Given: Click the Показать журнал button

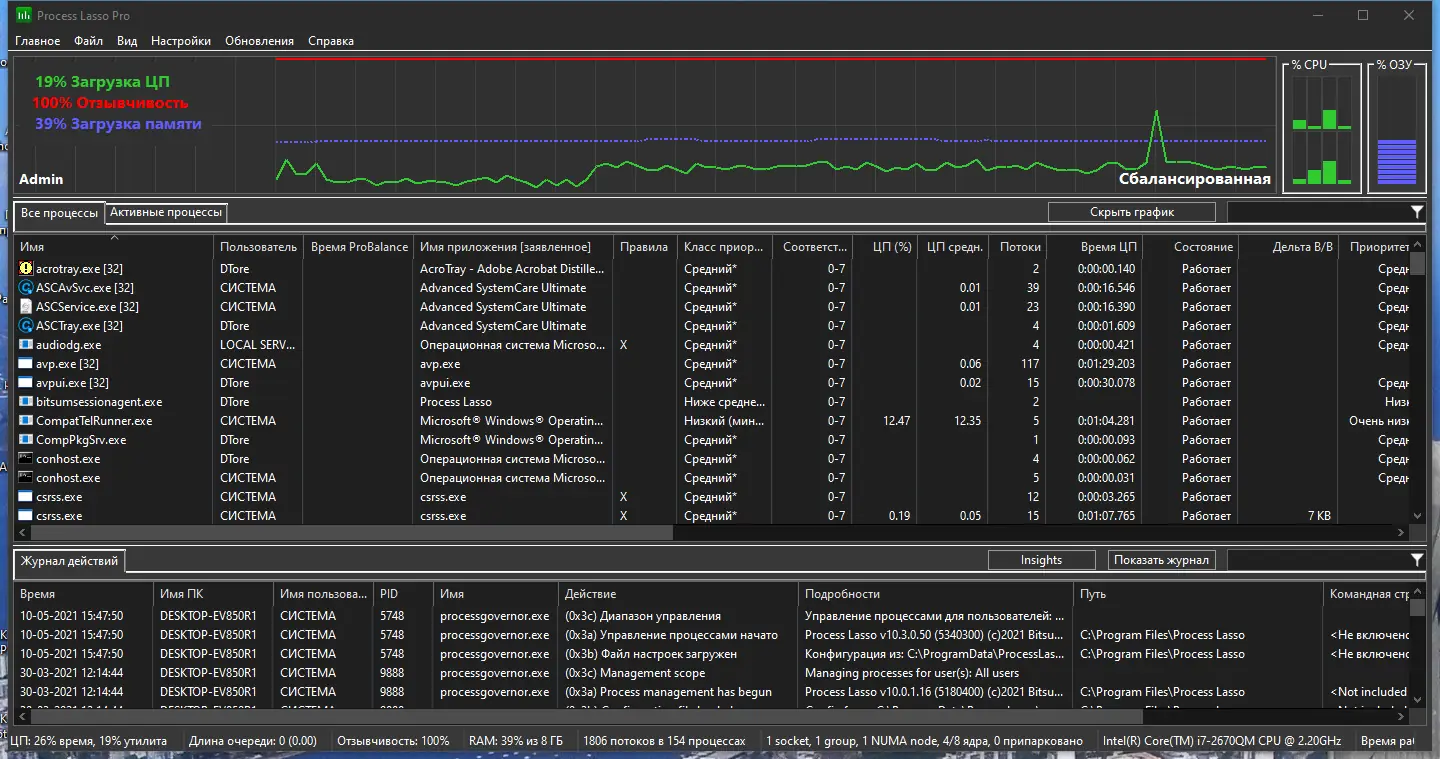Looking at the screenshot, I should pos(1161,560).
